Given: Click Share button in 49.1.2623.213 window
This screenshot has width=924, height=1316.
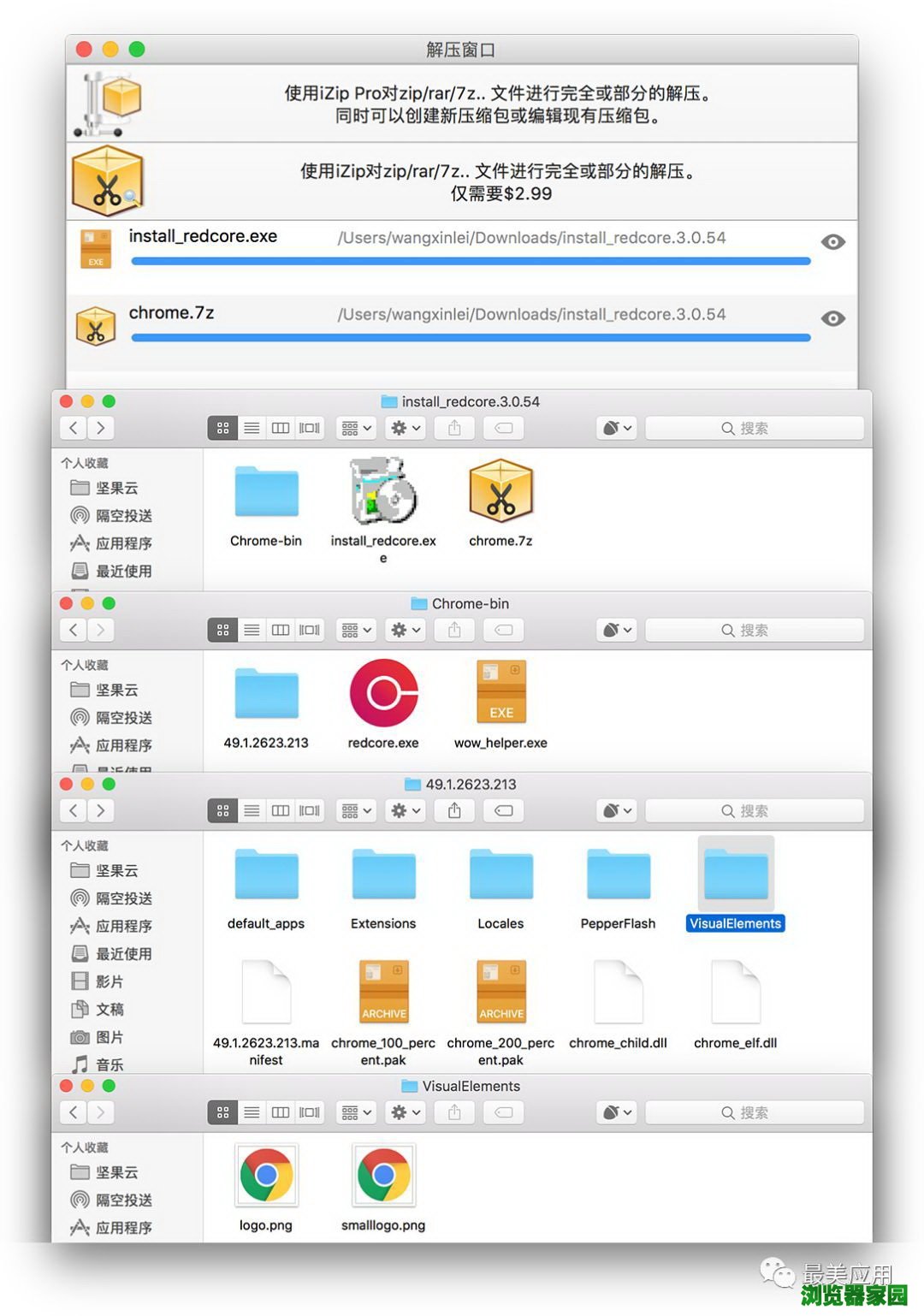Looking at the screenshot, I should point(454,810).
